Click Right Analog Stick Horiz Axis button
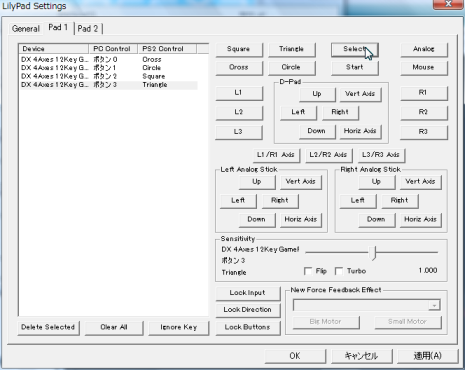The height and width of the screenshot is (370, 465). (421, 220)
